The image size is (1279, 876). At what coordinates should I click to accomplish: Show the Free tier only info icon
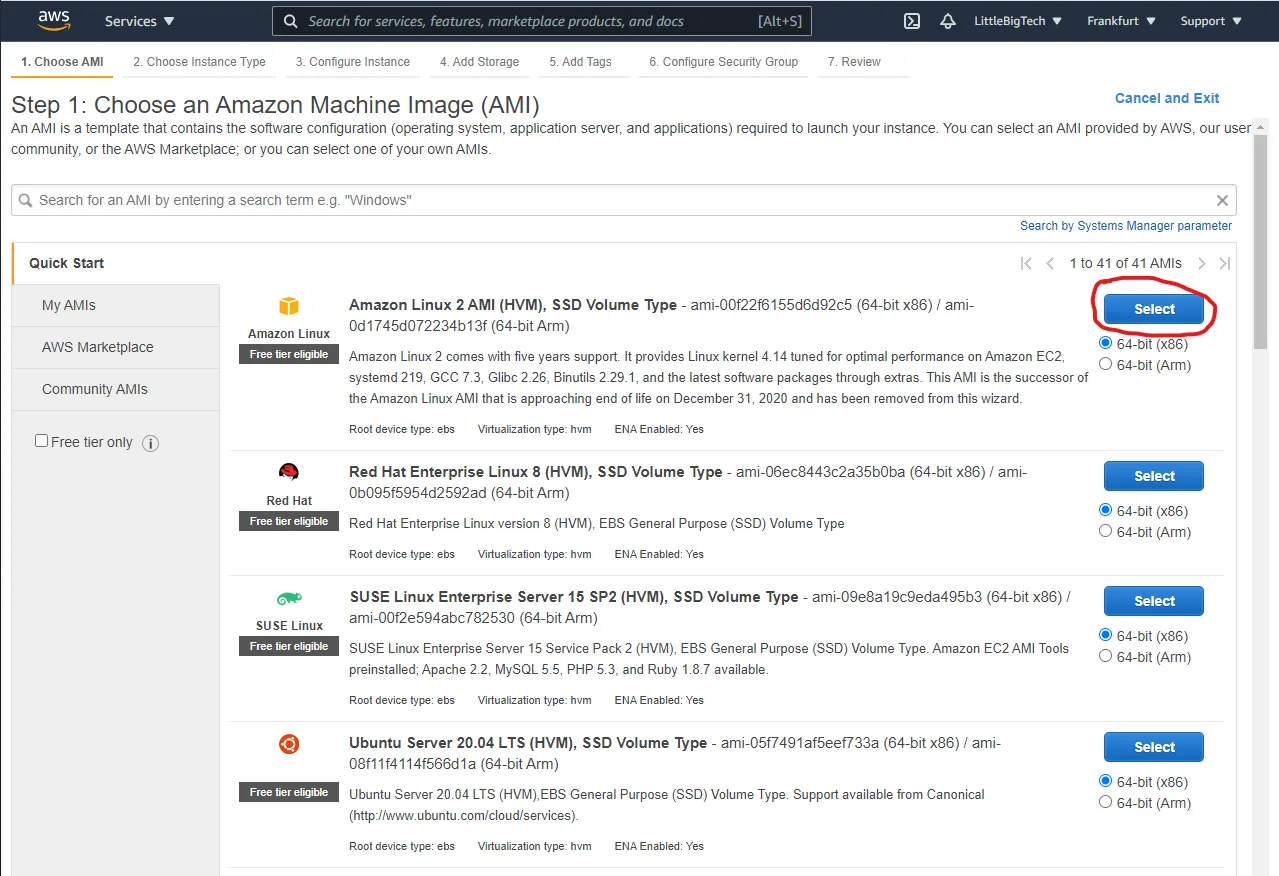click(x=151, y=443)
